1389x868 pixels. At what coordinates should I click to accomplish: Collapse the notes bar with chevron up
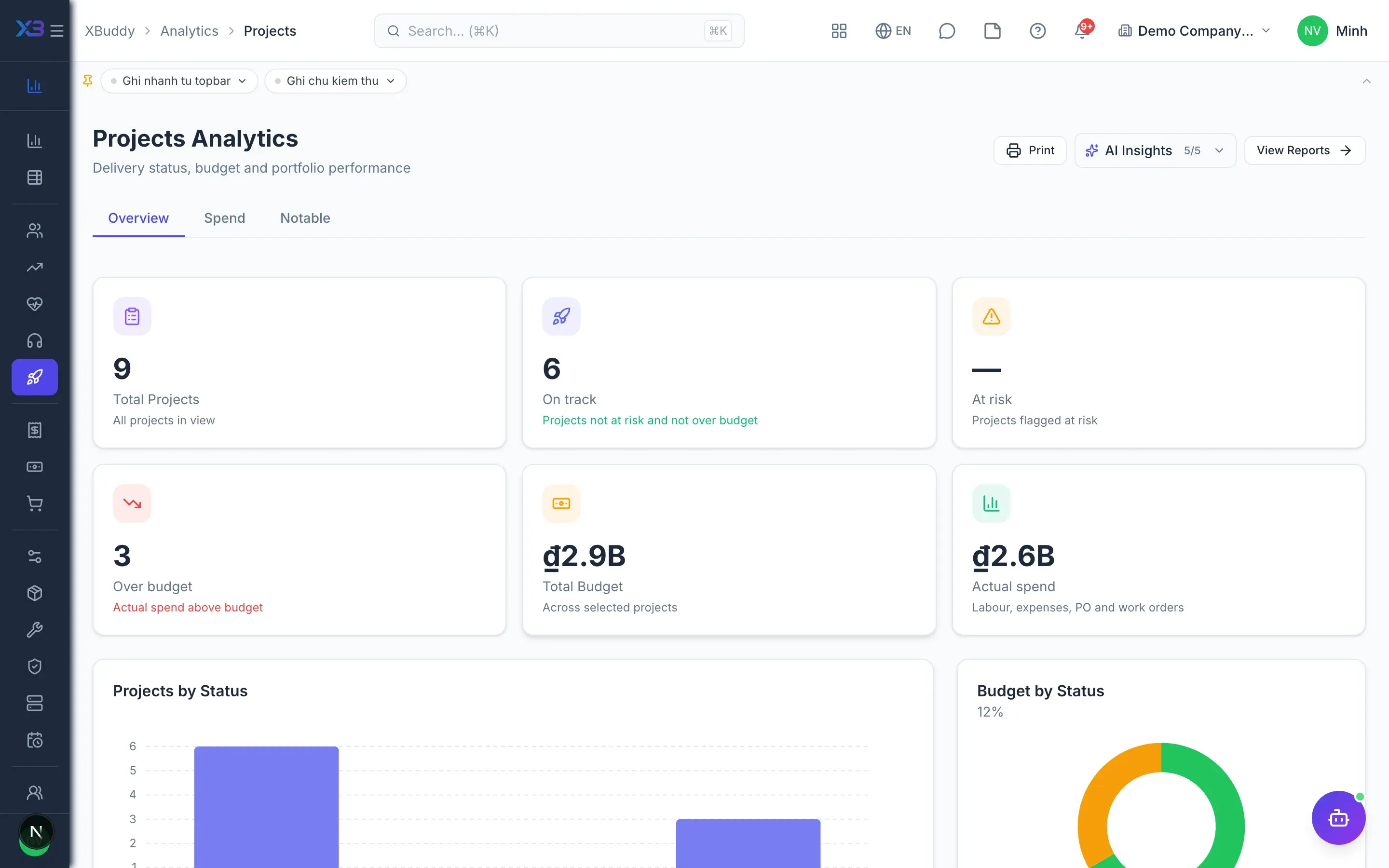(1367, 81)
